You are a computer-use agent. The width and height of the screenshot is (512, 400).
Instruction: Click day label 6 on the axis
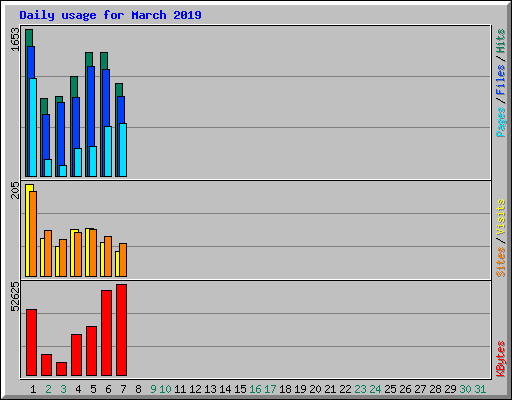pos(108,389)
